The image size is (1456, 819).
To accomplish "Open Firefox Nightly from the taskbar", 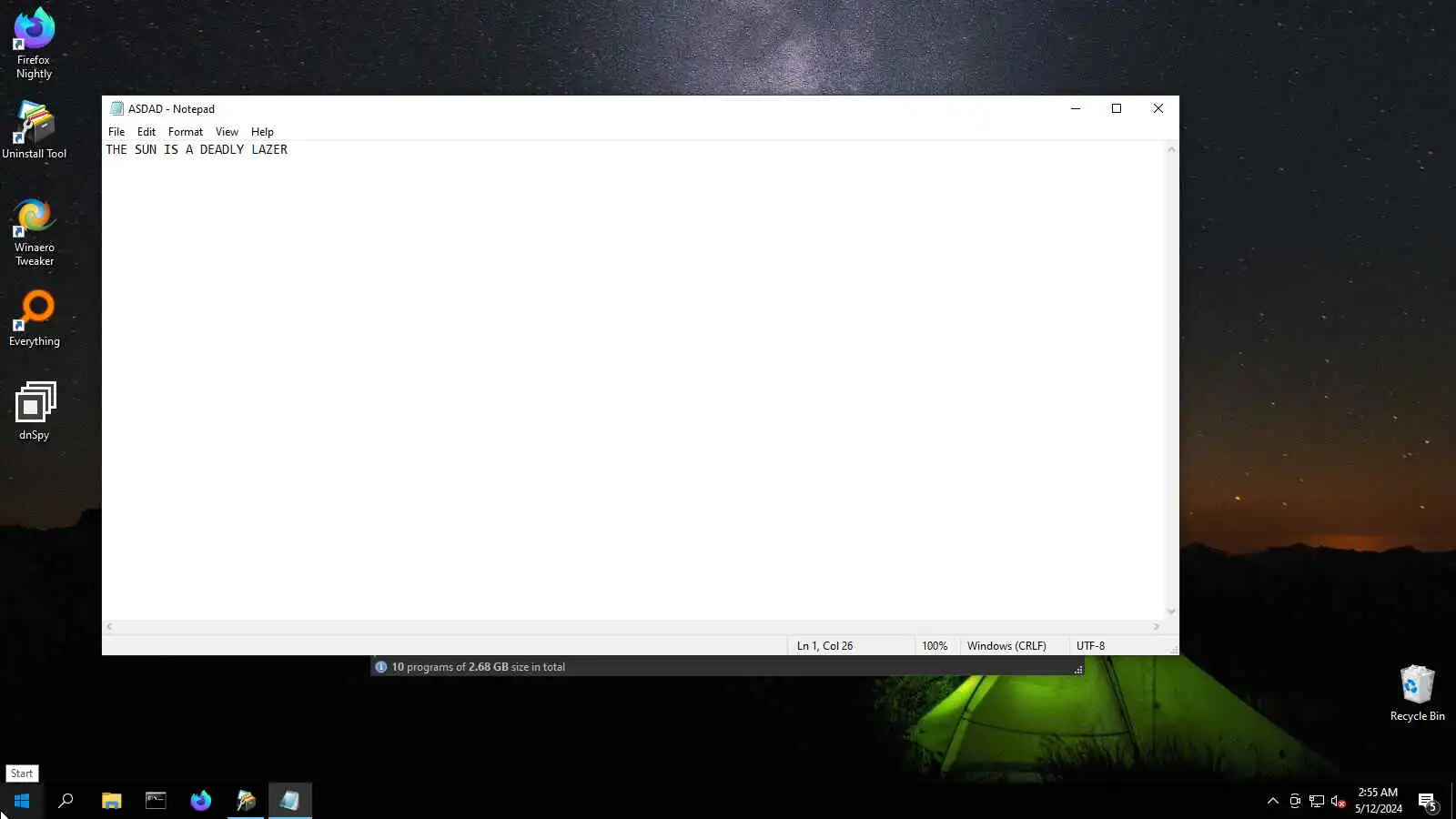I will 200,801.
